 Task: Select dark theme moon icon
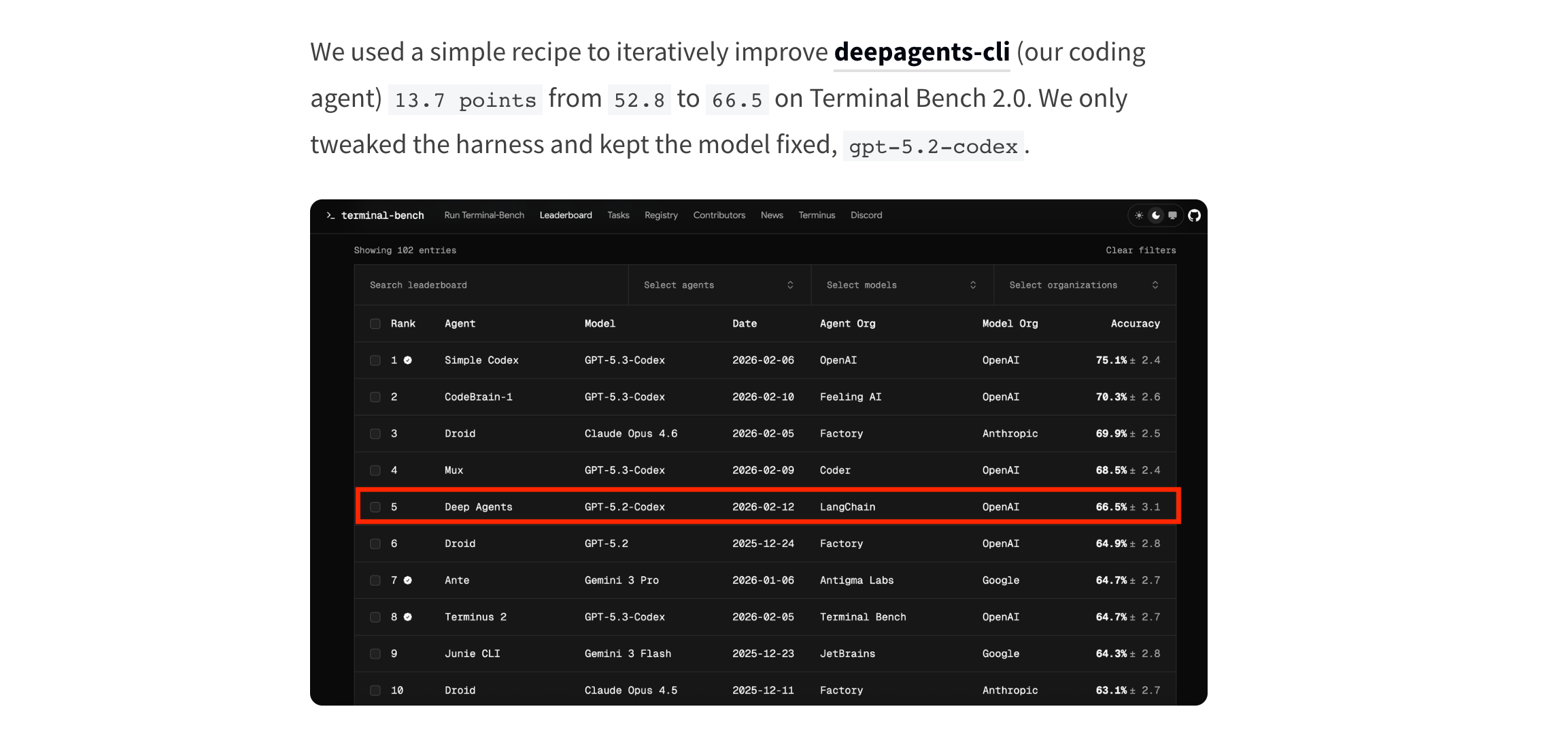[x=1155, y=216]
